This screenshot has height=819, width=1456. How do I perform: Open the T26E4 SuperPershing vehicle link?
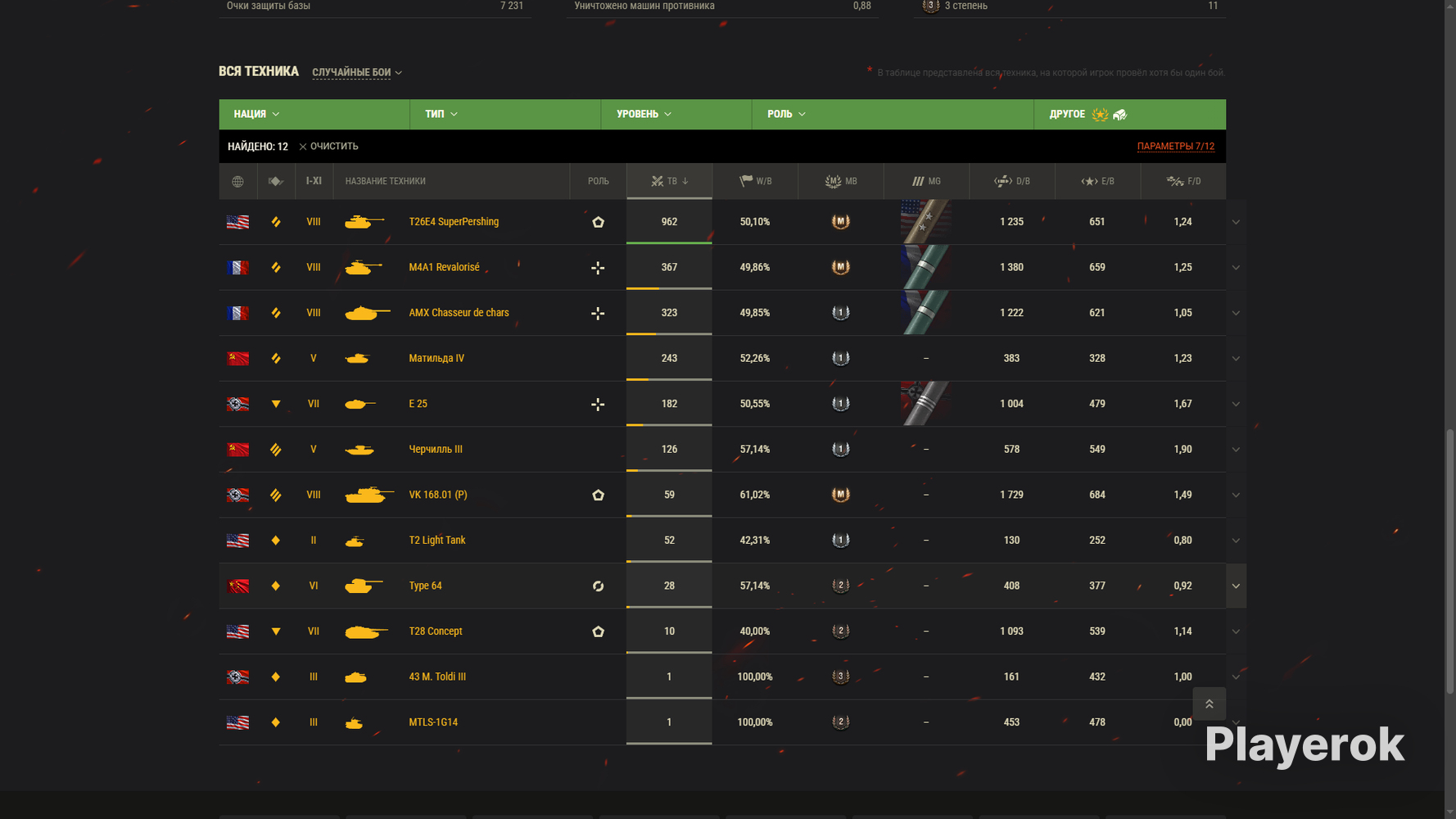pyautogui.click(x=454, y=222)
